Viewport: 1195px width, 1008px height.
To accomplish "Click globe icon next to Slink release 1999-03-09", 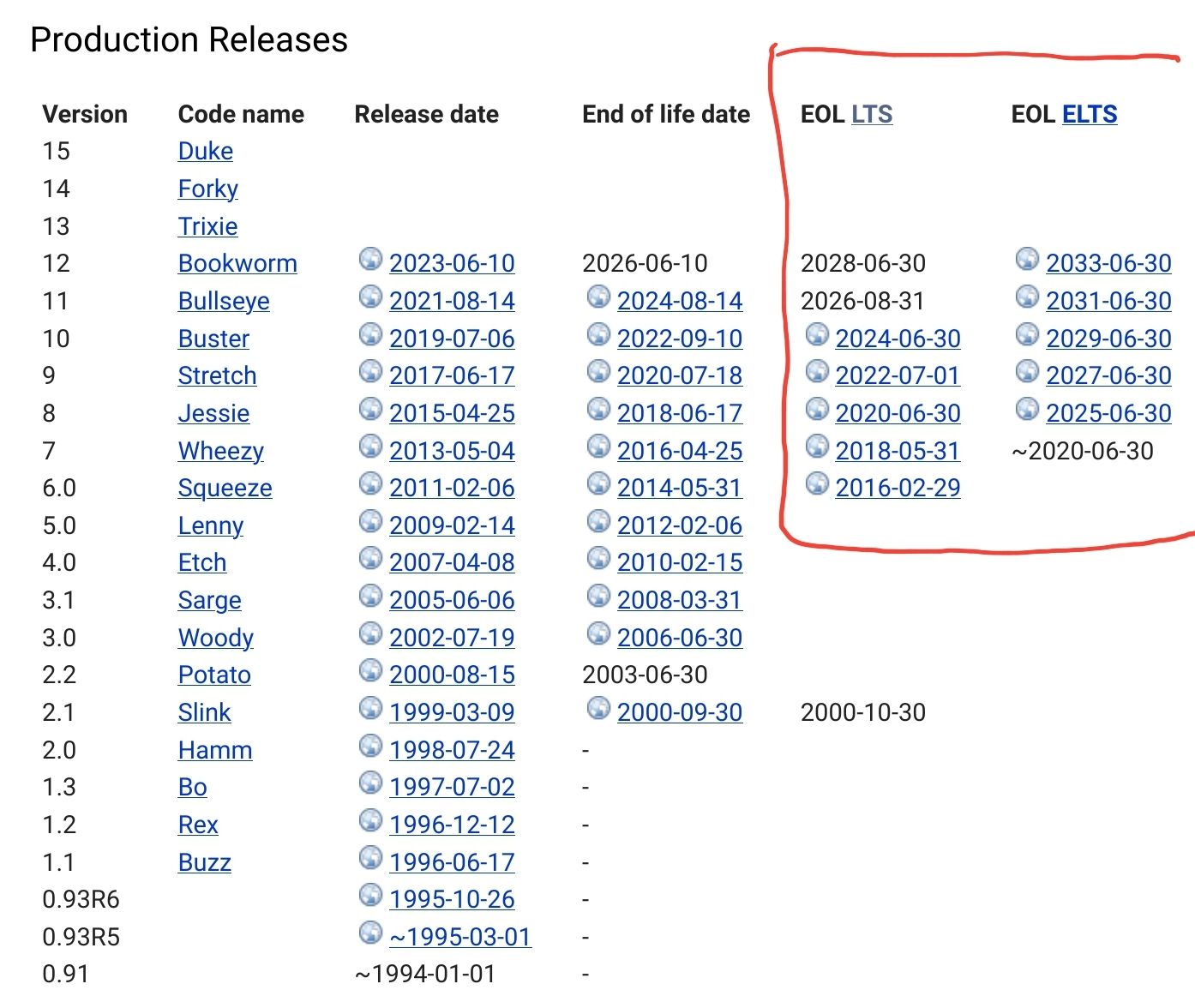I will pyautogui.click(x=370, y=708).
